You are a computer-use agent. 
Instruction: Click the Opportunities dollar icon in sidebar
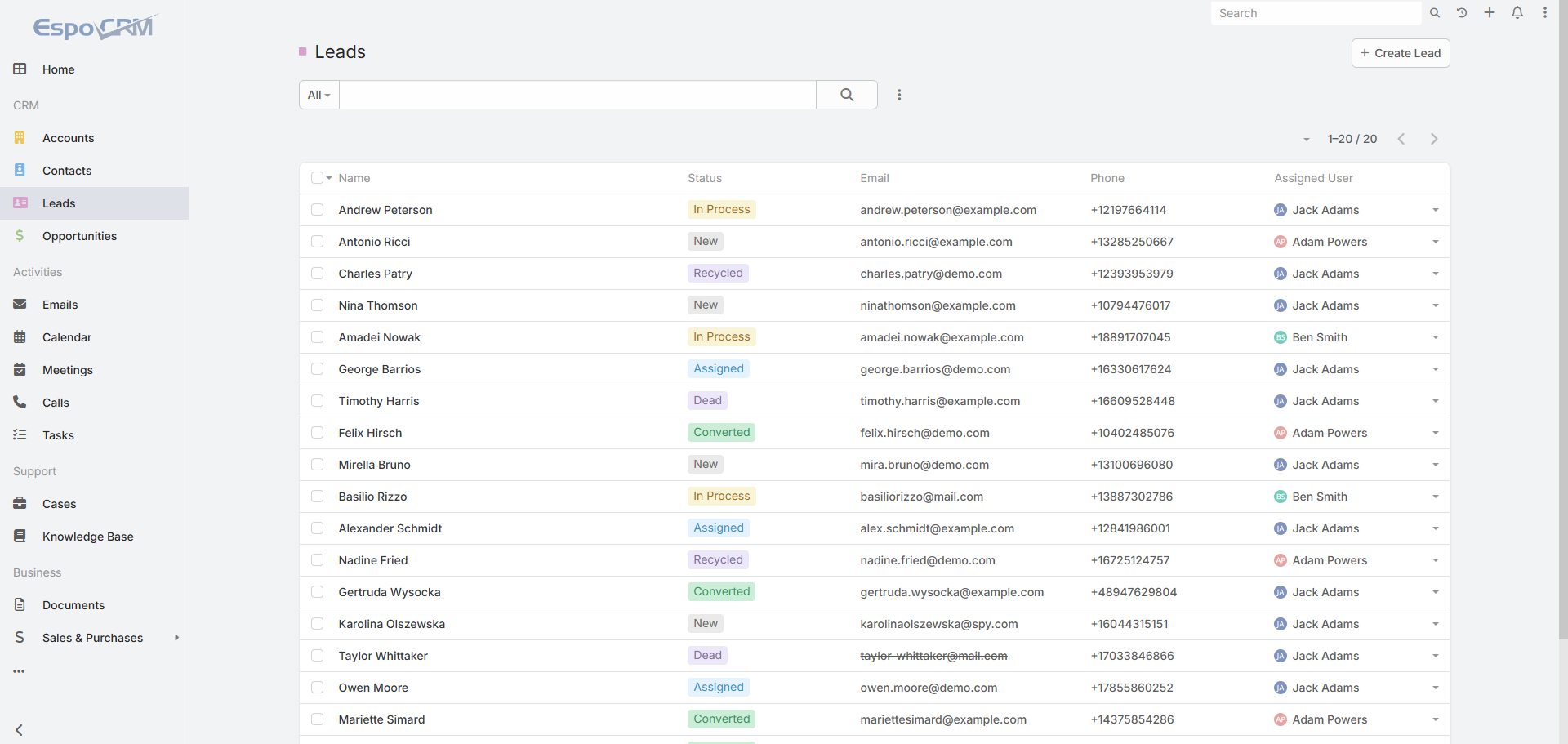click(x=20, y=235)
